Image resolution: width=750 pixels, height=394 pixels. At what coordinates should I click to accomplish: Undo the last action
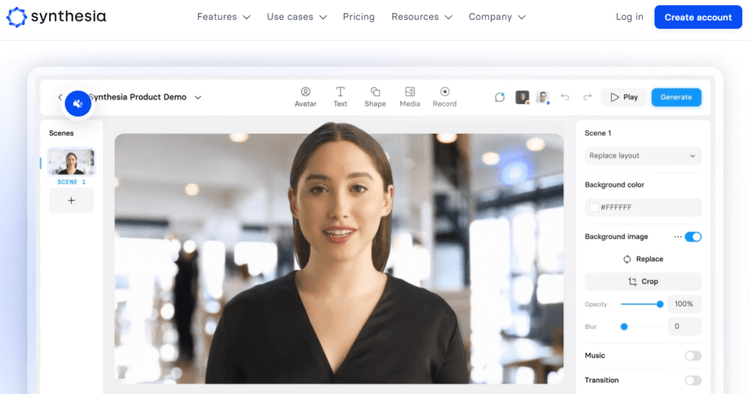point(565,97)
